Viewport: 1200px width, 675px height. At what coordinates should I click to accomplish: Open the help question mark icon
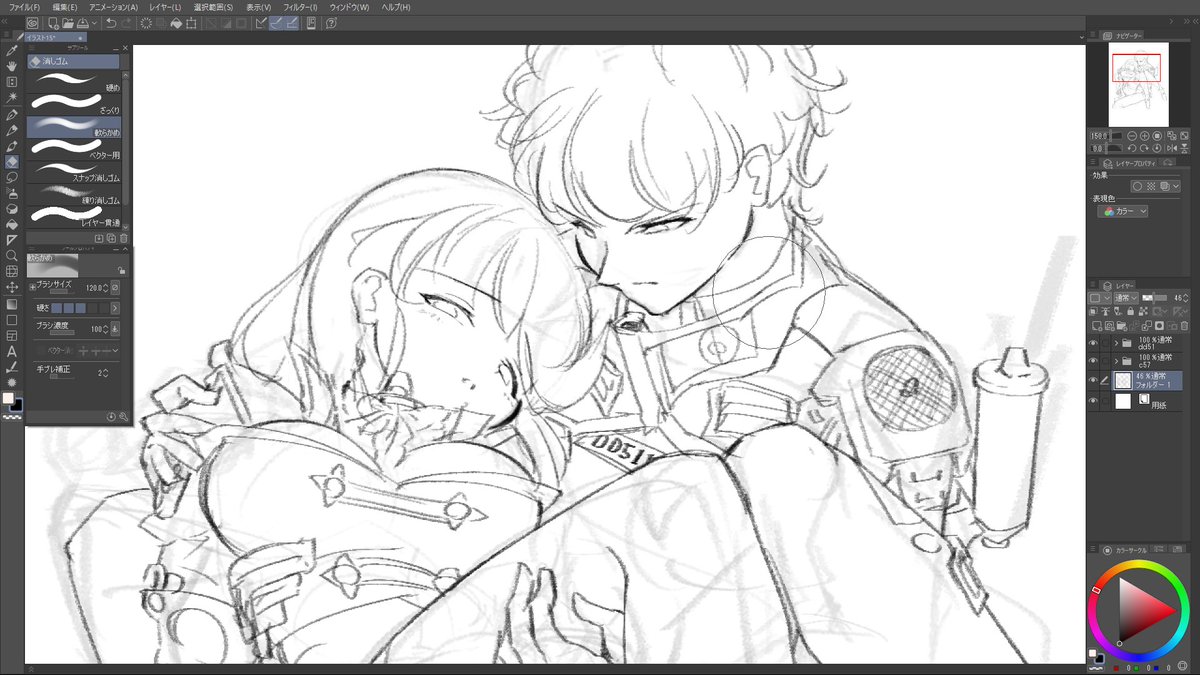[331, 23]
